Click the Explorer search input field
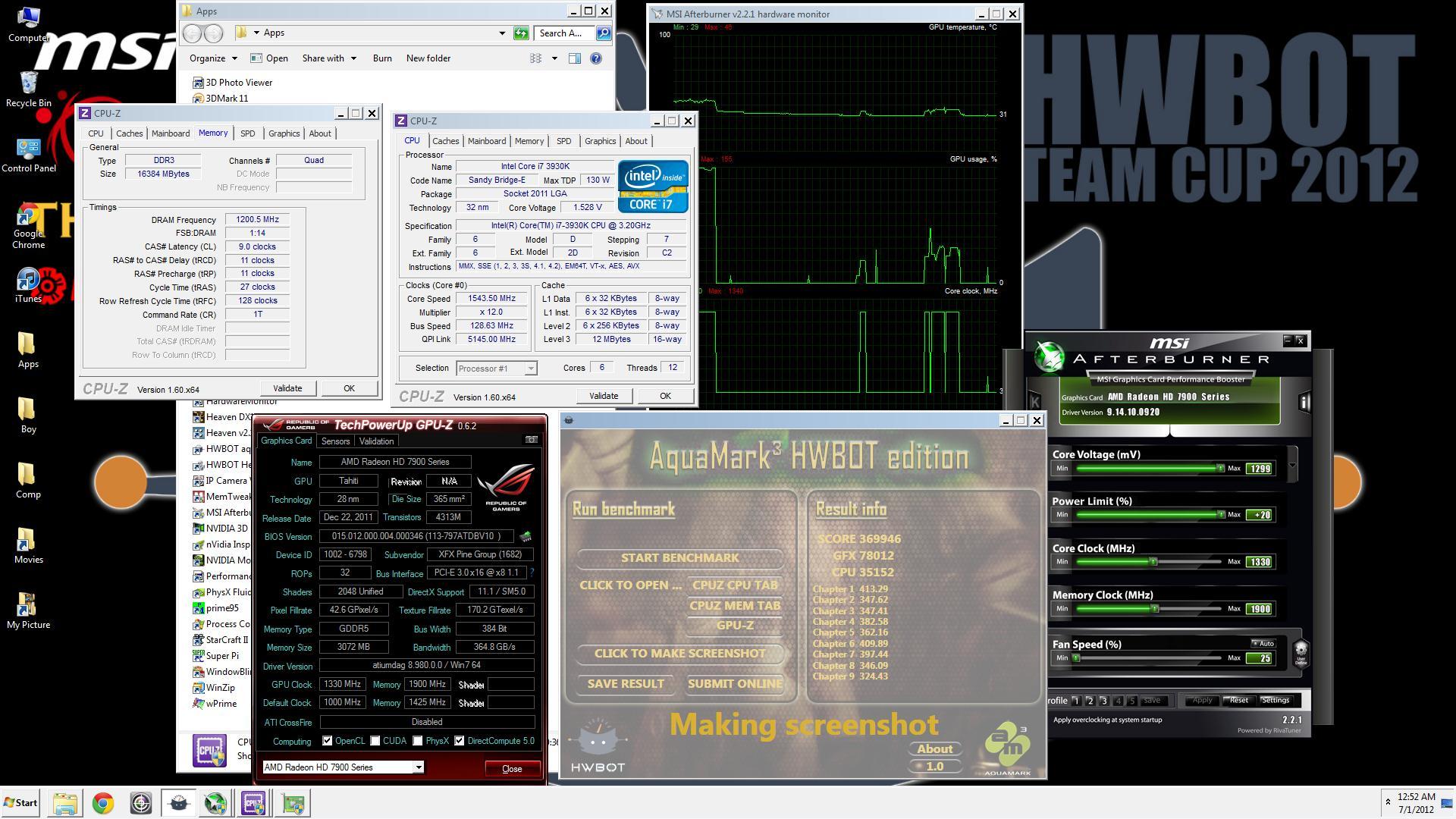This screenshot has width=1456, height=819. [565, 33]
